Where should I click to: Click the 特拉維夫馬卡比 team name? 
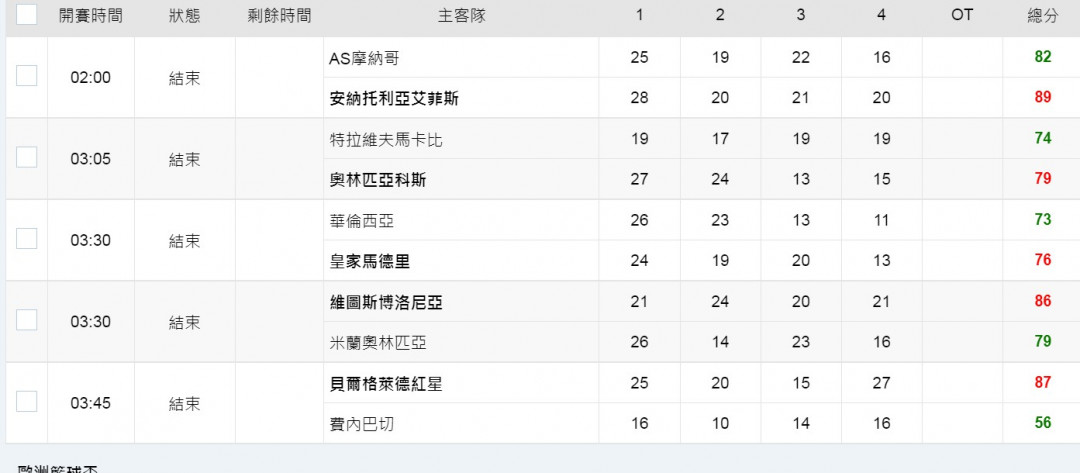click(386, 140)
